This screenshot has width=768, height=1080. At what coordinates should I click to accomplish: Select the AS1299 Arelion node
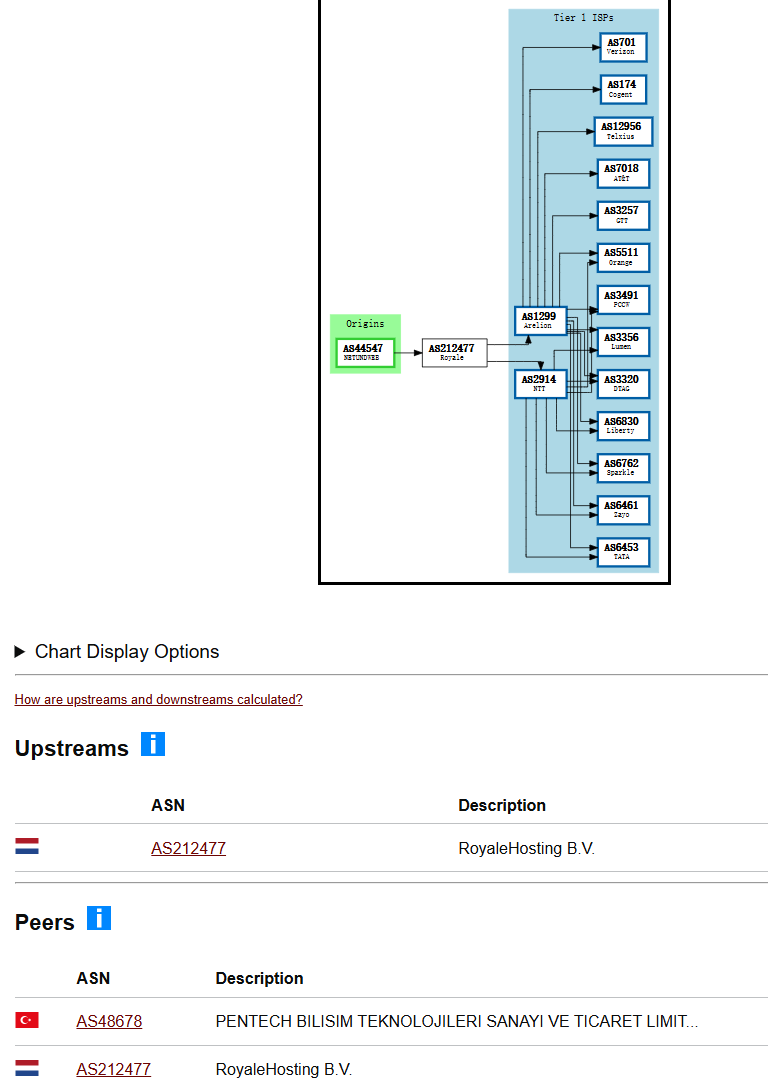pyautogui.click(x=541, y=321)
